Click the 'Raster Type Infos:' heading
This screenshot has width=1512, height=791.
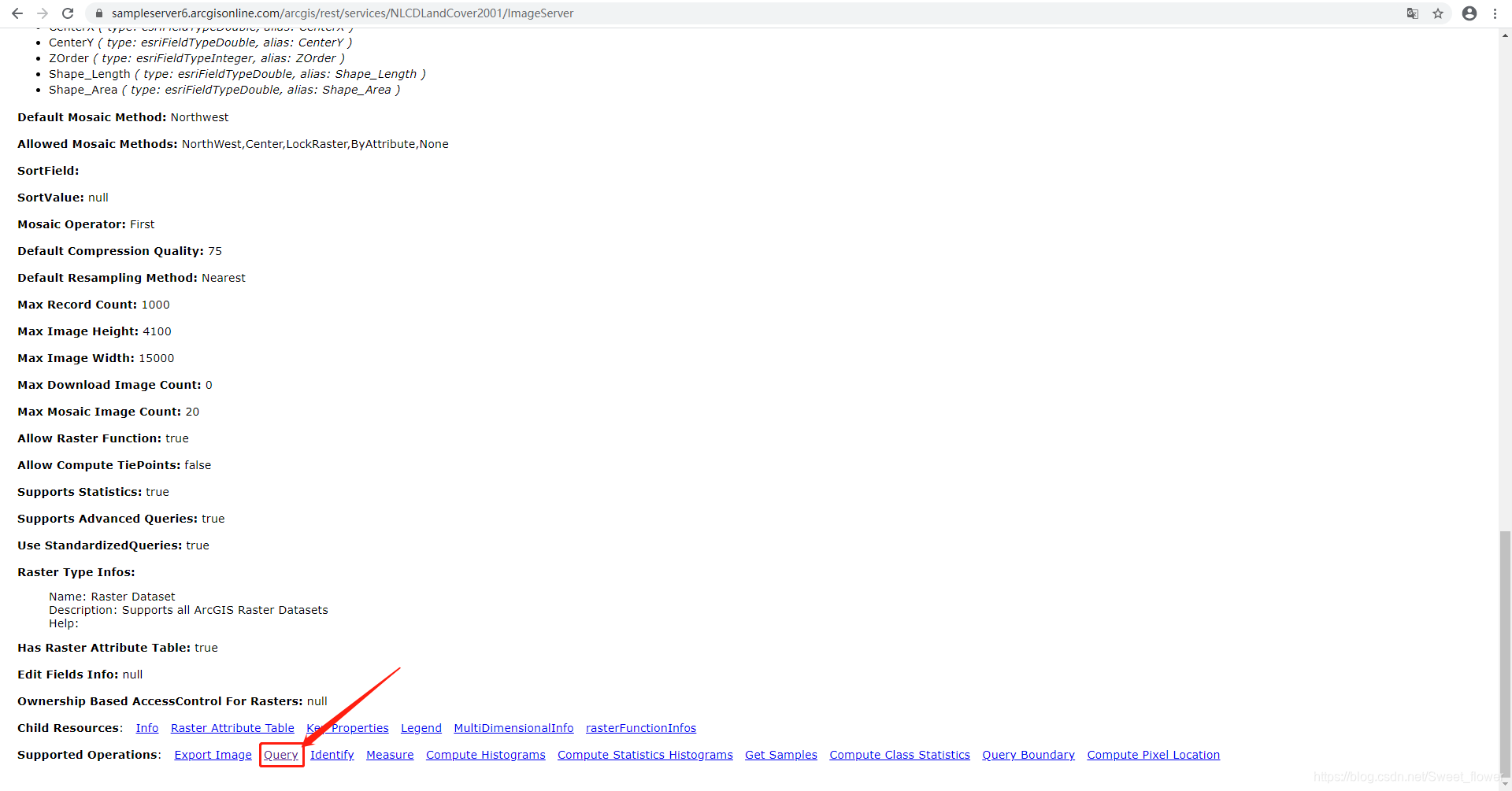point(76,572)
